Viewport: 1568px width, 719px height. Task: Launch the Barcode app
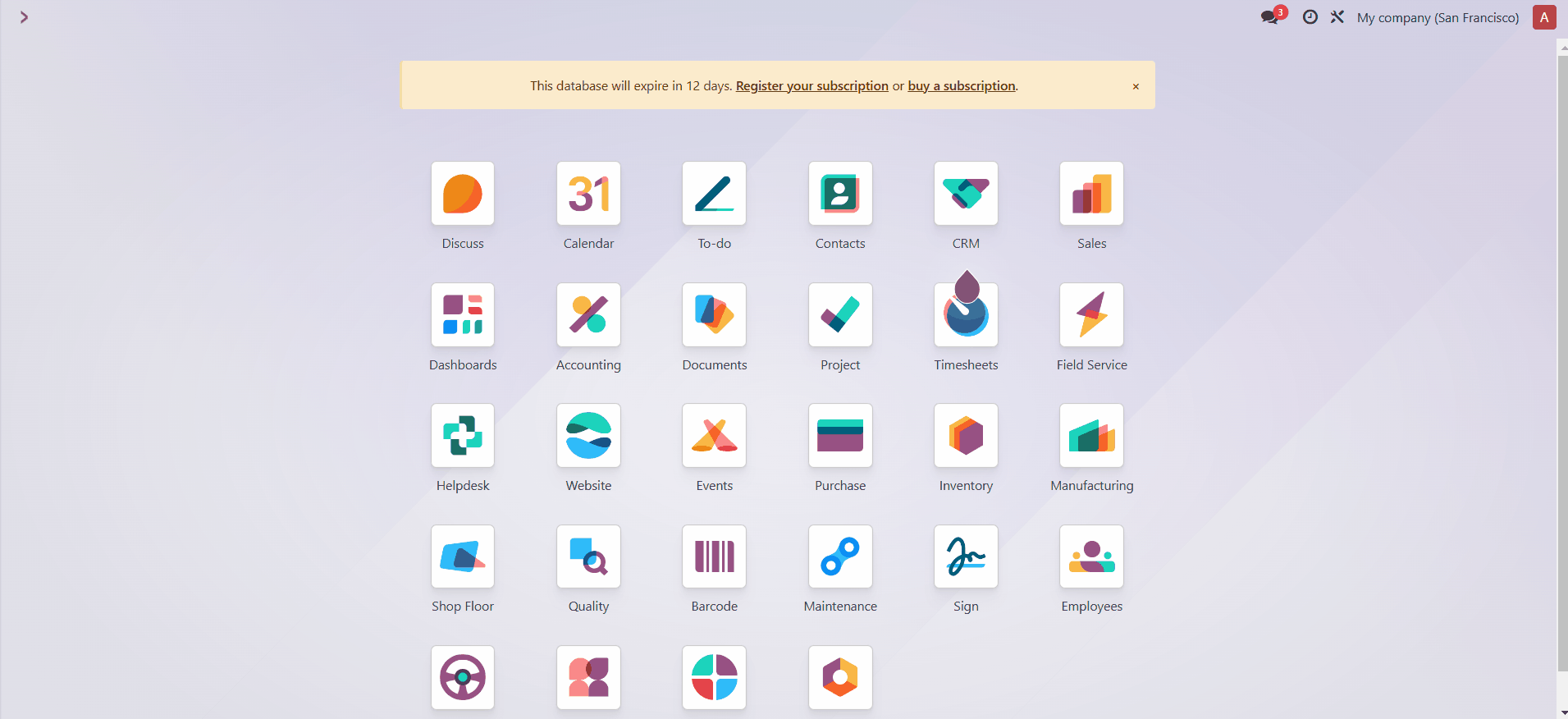pos(714,556)
